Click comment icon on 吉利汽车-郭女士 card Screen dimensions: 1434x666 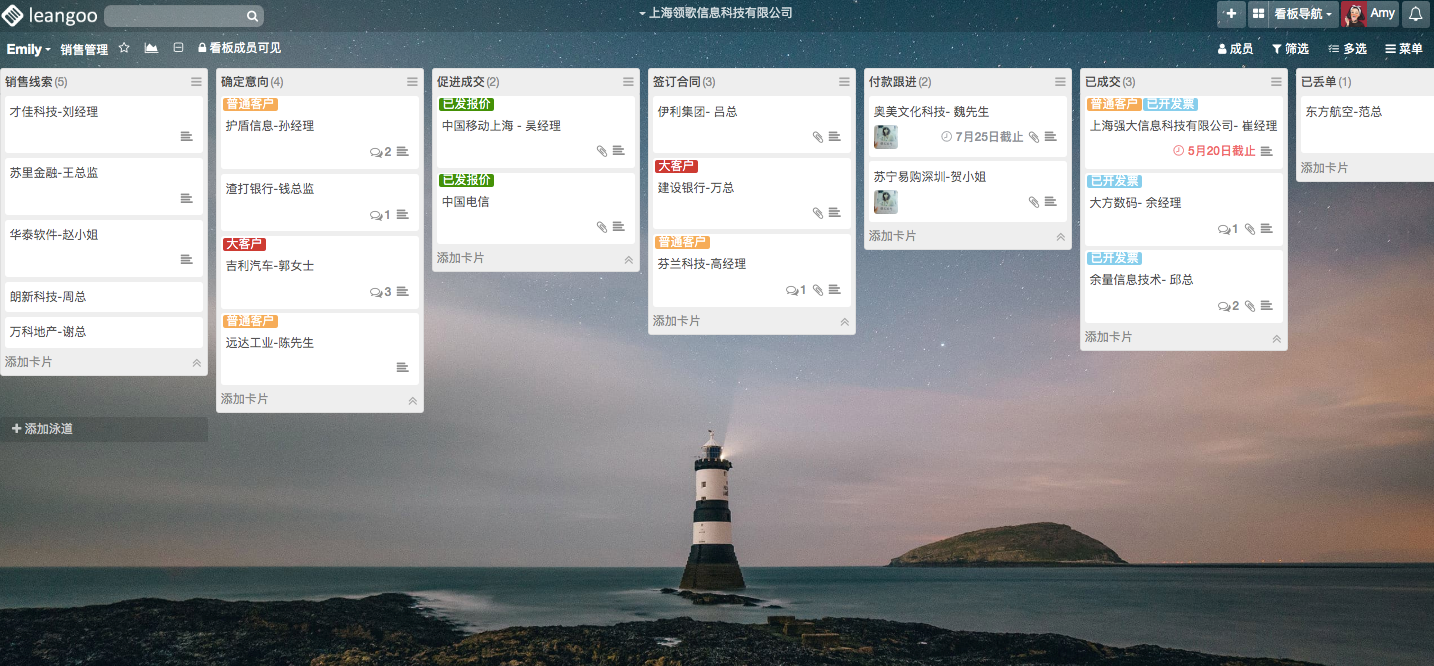click(376, 292)
